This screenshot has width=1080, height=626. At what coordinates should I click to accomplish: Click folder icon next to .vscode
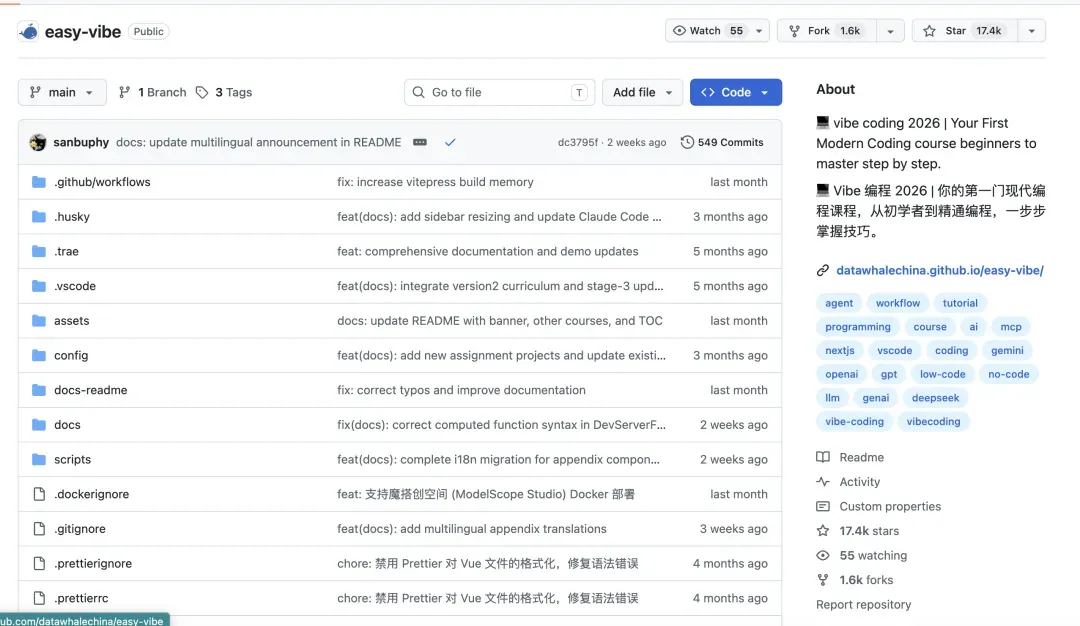(39, 286)
